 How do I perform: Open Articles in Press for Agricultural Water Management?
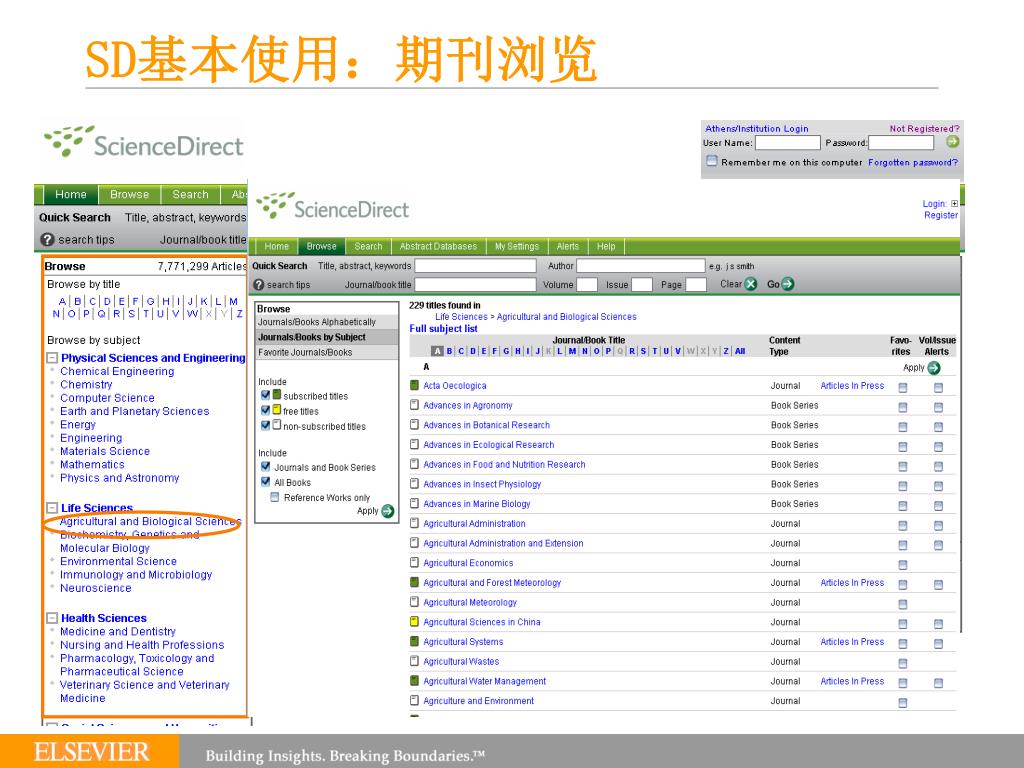pos(852,681)
